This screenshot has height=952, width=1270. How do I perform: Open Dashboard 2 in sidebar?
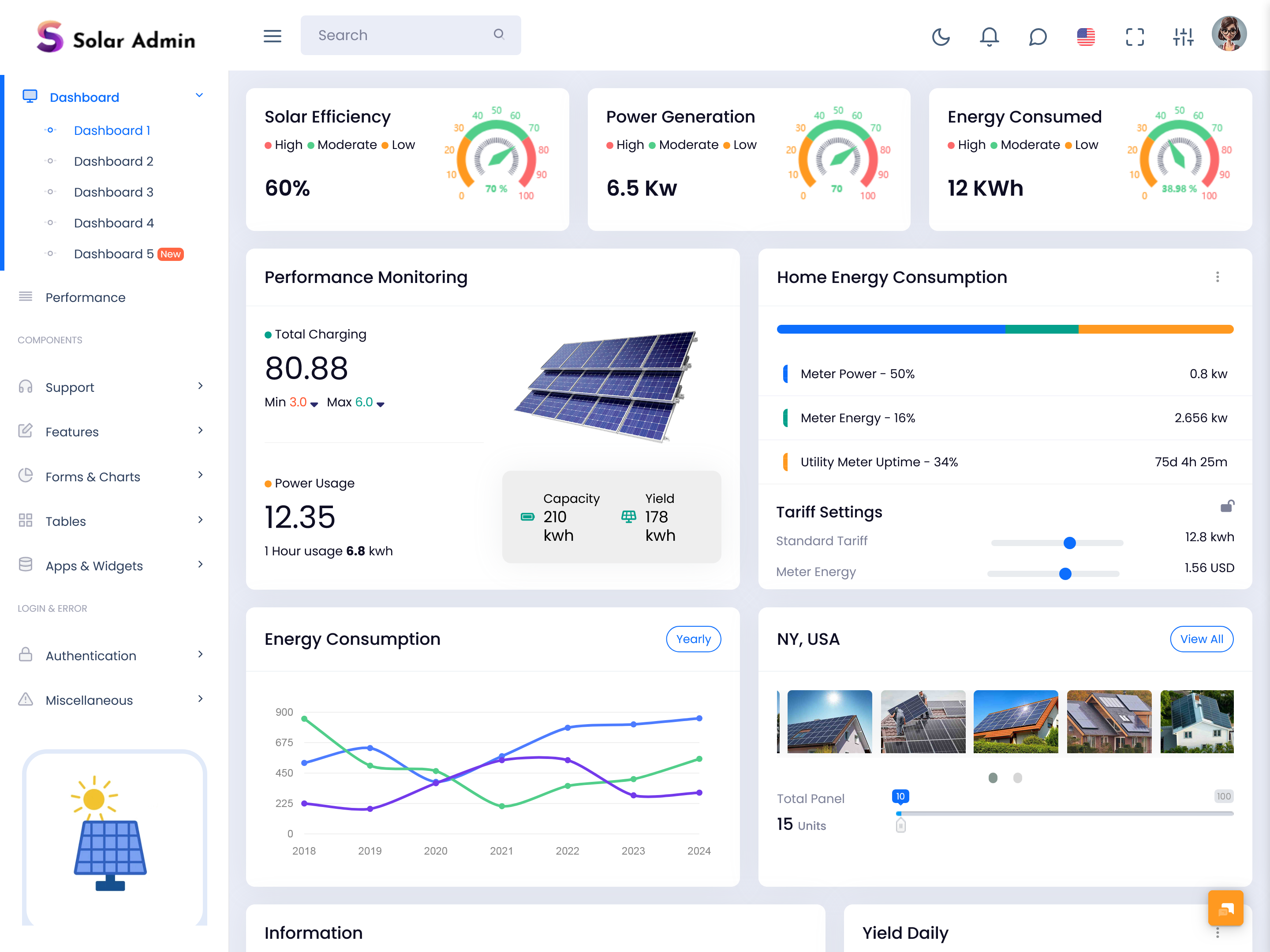[x=114, y=161]
